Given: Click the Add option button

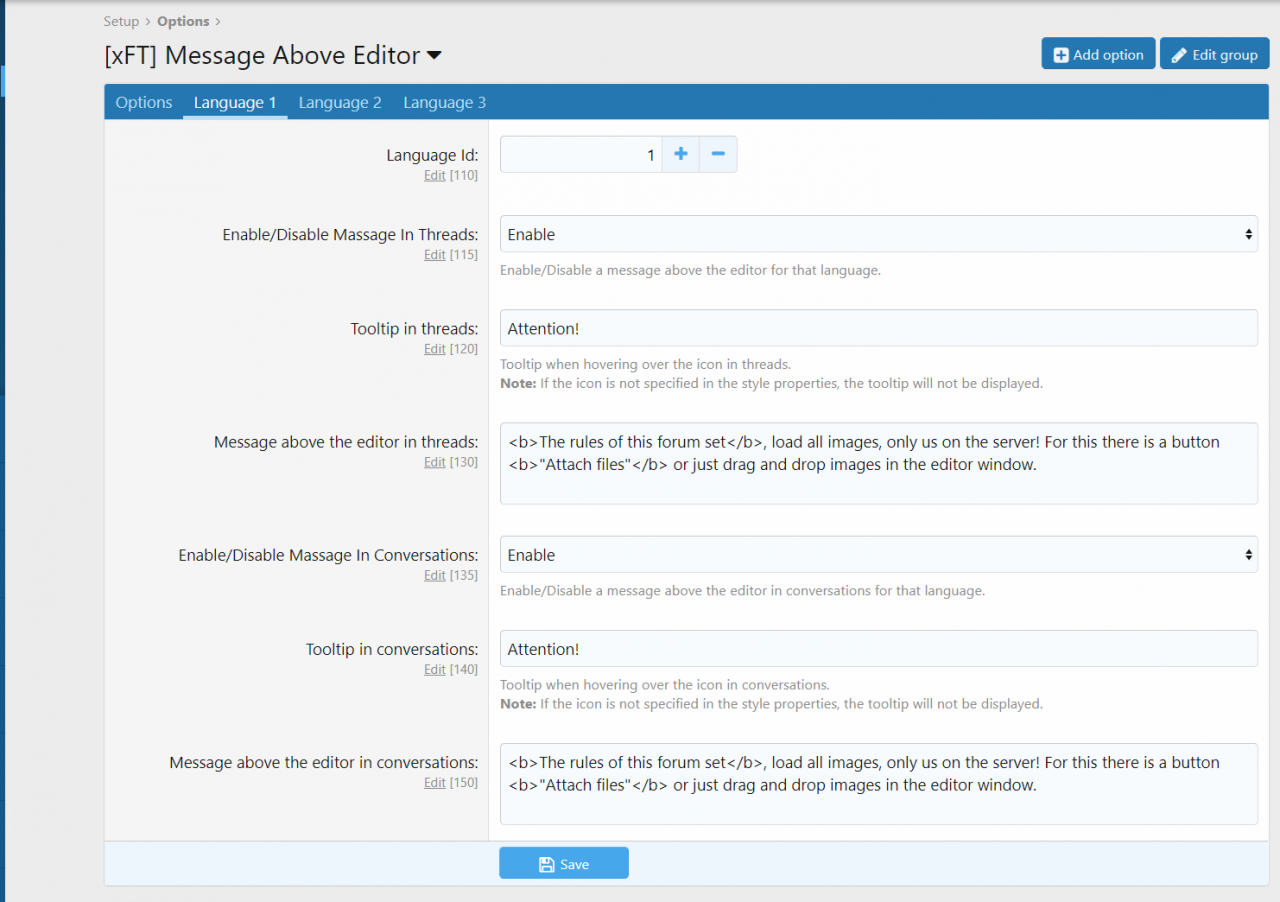Looking at the screenshot, I should tap(1098, 55).
